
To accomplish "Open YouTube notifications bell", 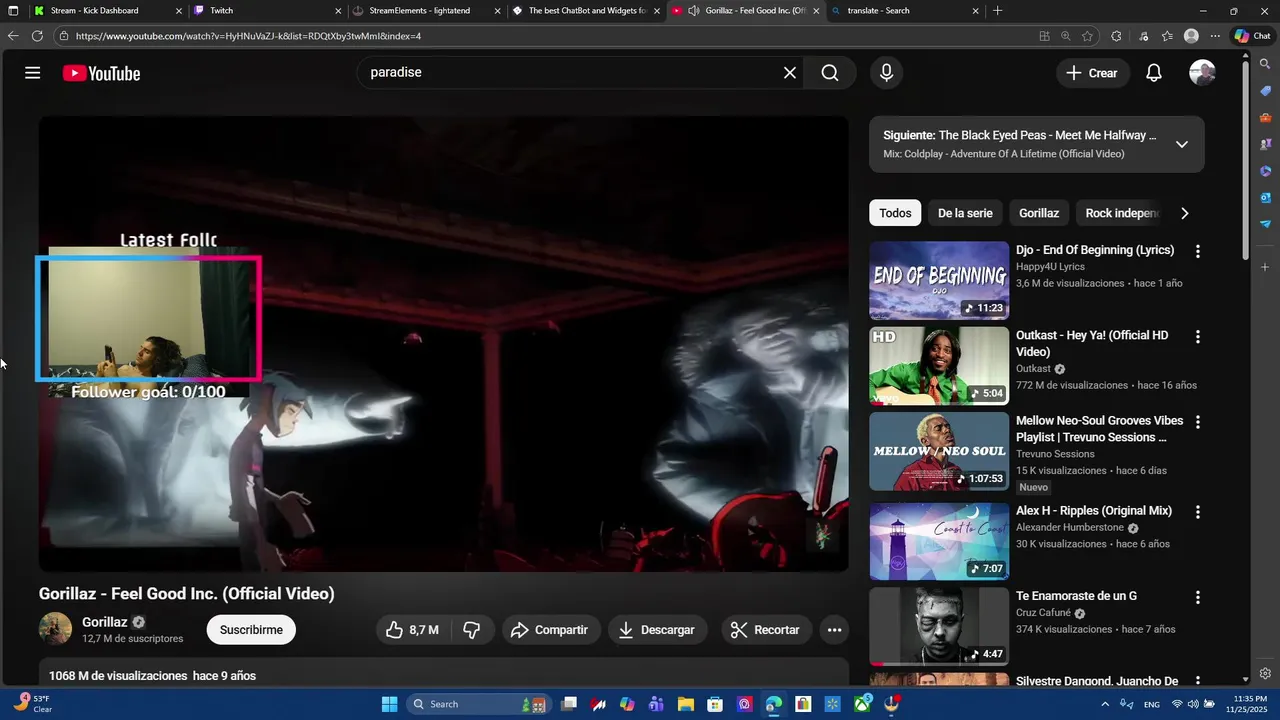I will tap(1154, 73).
